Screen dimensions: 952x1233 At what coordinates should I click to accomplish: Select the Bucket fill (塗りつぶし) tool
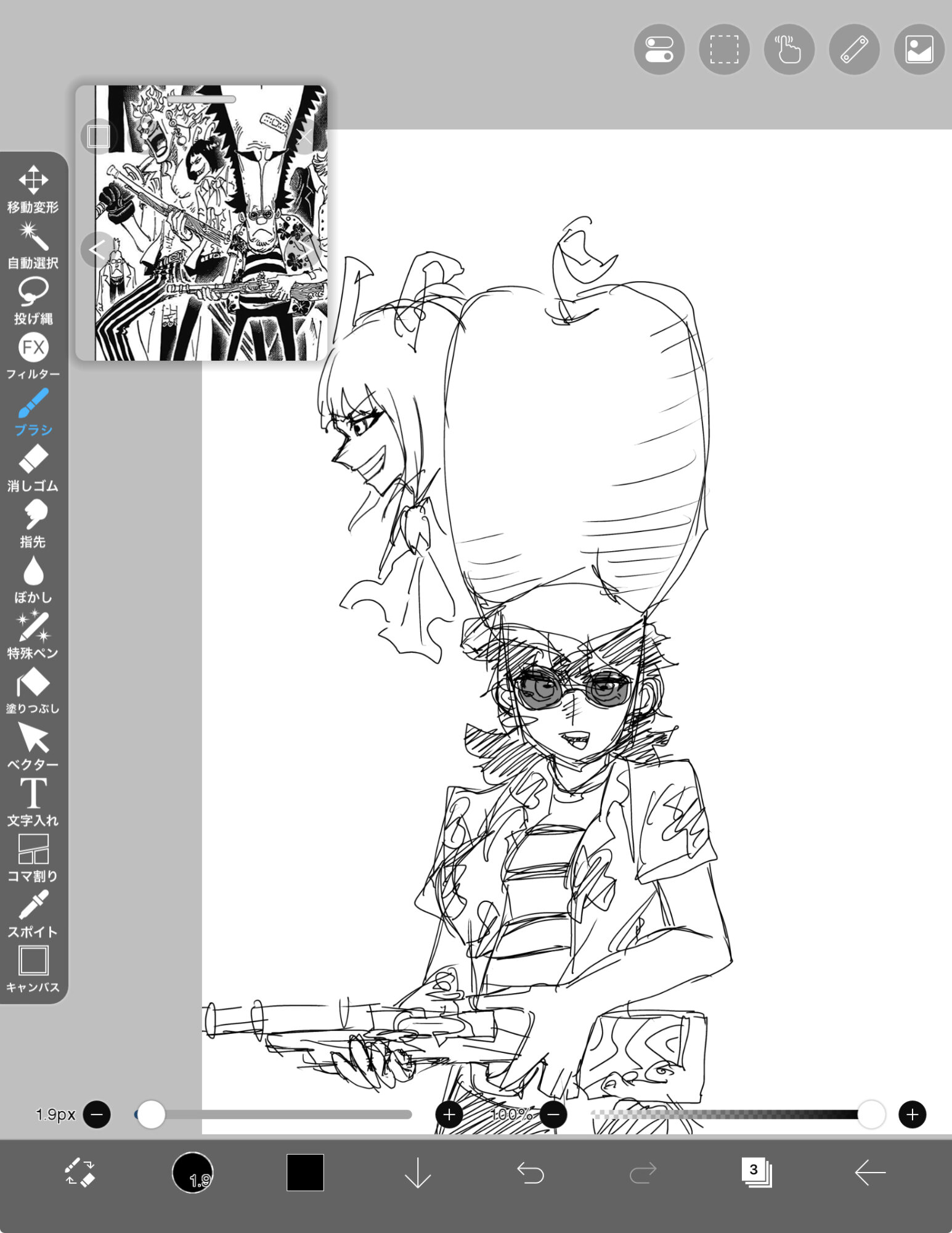[x=33, y=690]
